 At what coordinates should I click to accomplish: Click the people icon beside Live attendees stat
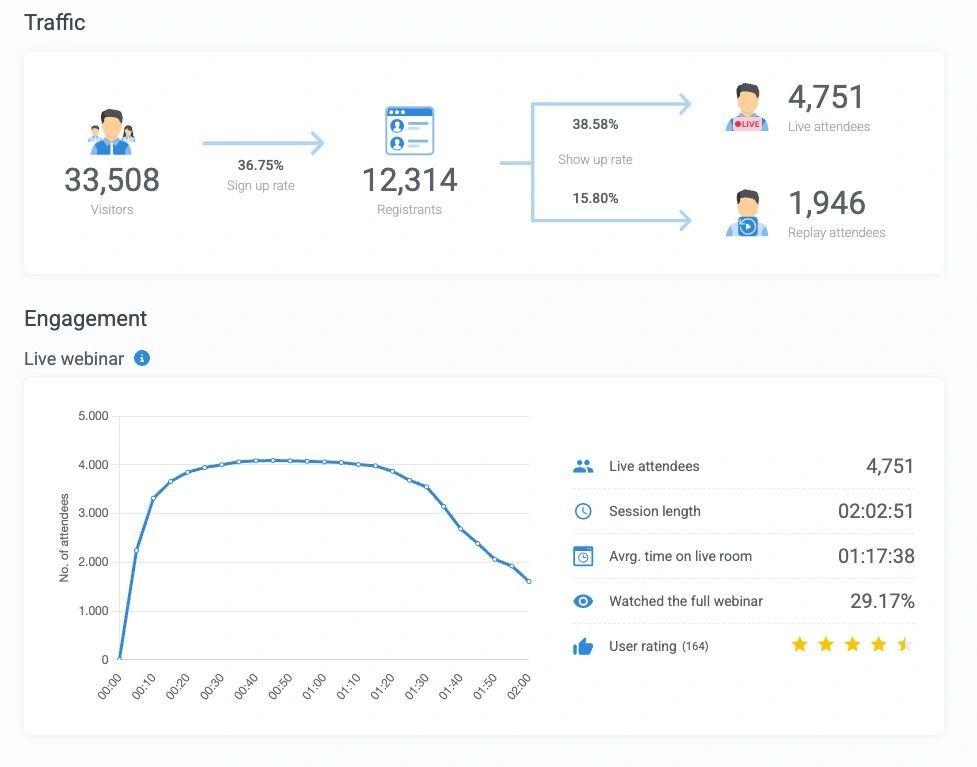(583, 466)
